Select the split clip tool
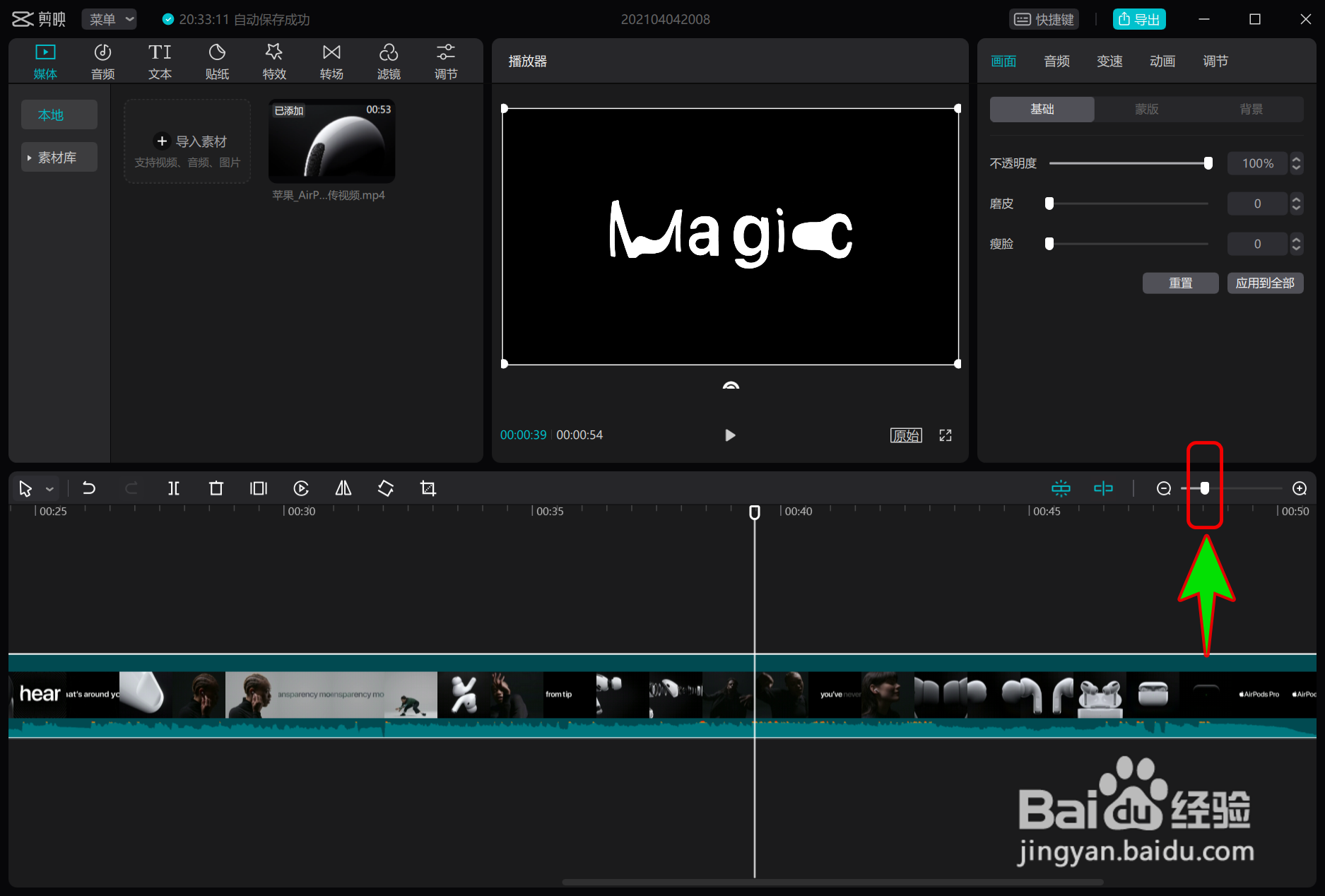This screenshot has height=896, width=1325. 174,488
